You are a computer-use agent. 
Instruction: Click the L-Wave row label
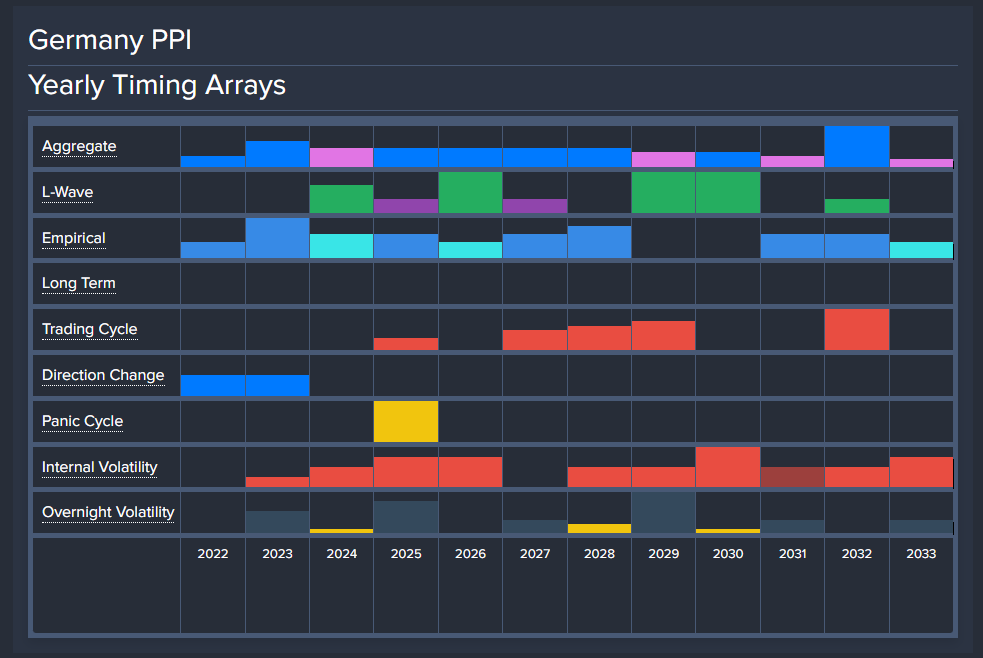click(68, 192)
